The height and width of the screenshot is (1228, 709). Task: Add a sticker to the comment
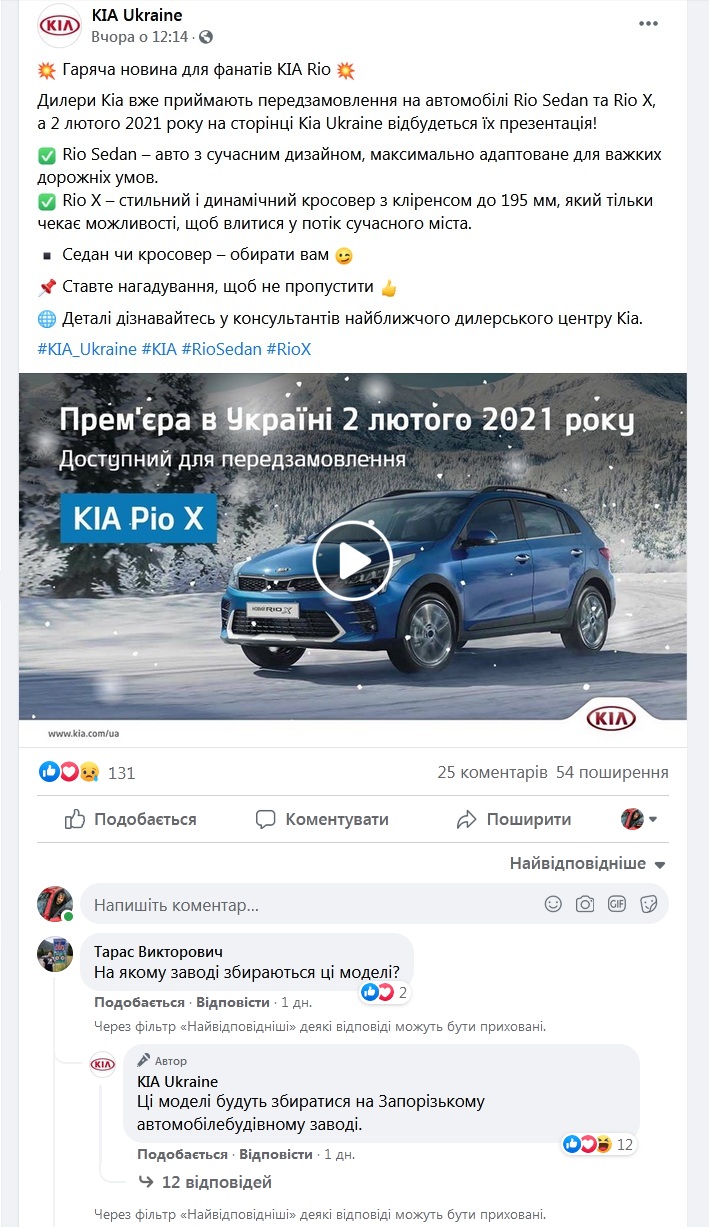649,904
